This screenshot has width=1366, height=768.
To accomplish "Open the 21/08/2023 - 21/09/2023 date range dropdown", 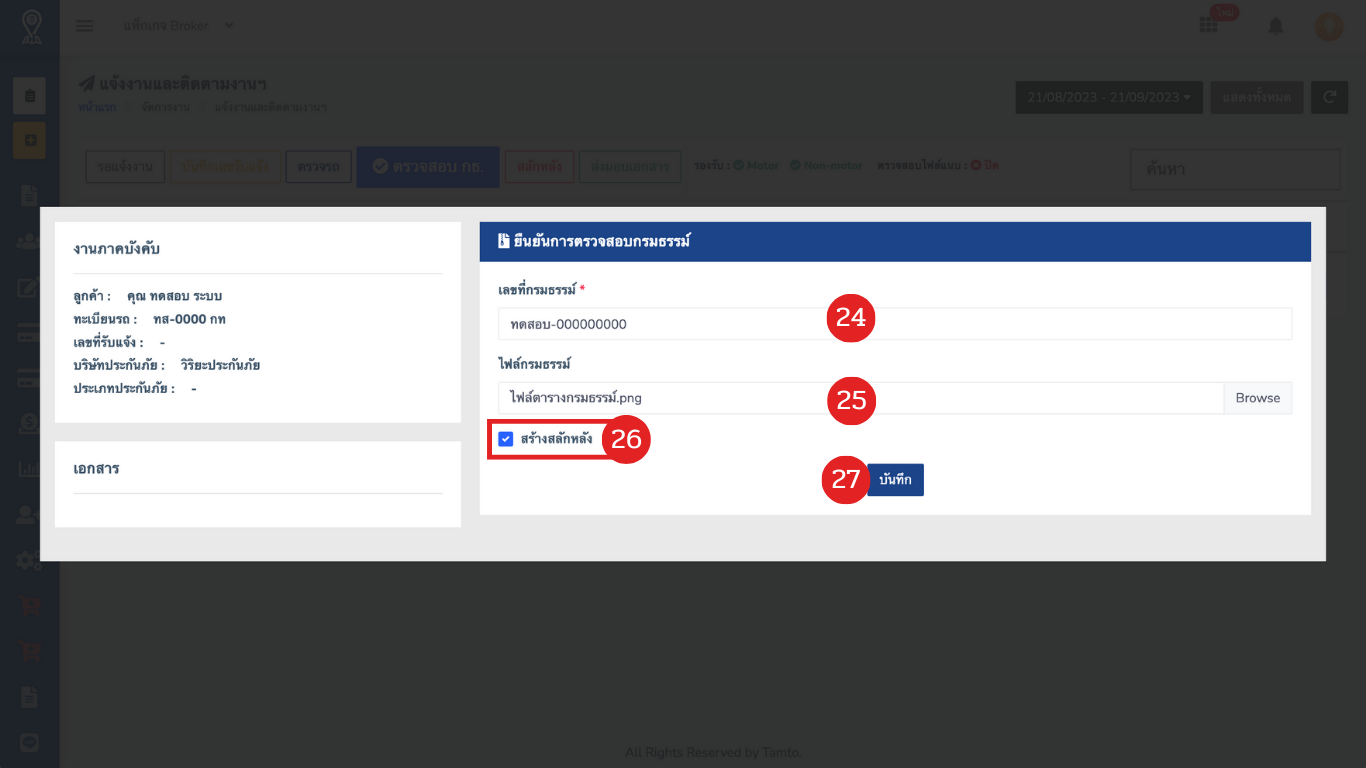I will pos(1109,97).
